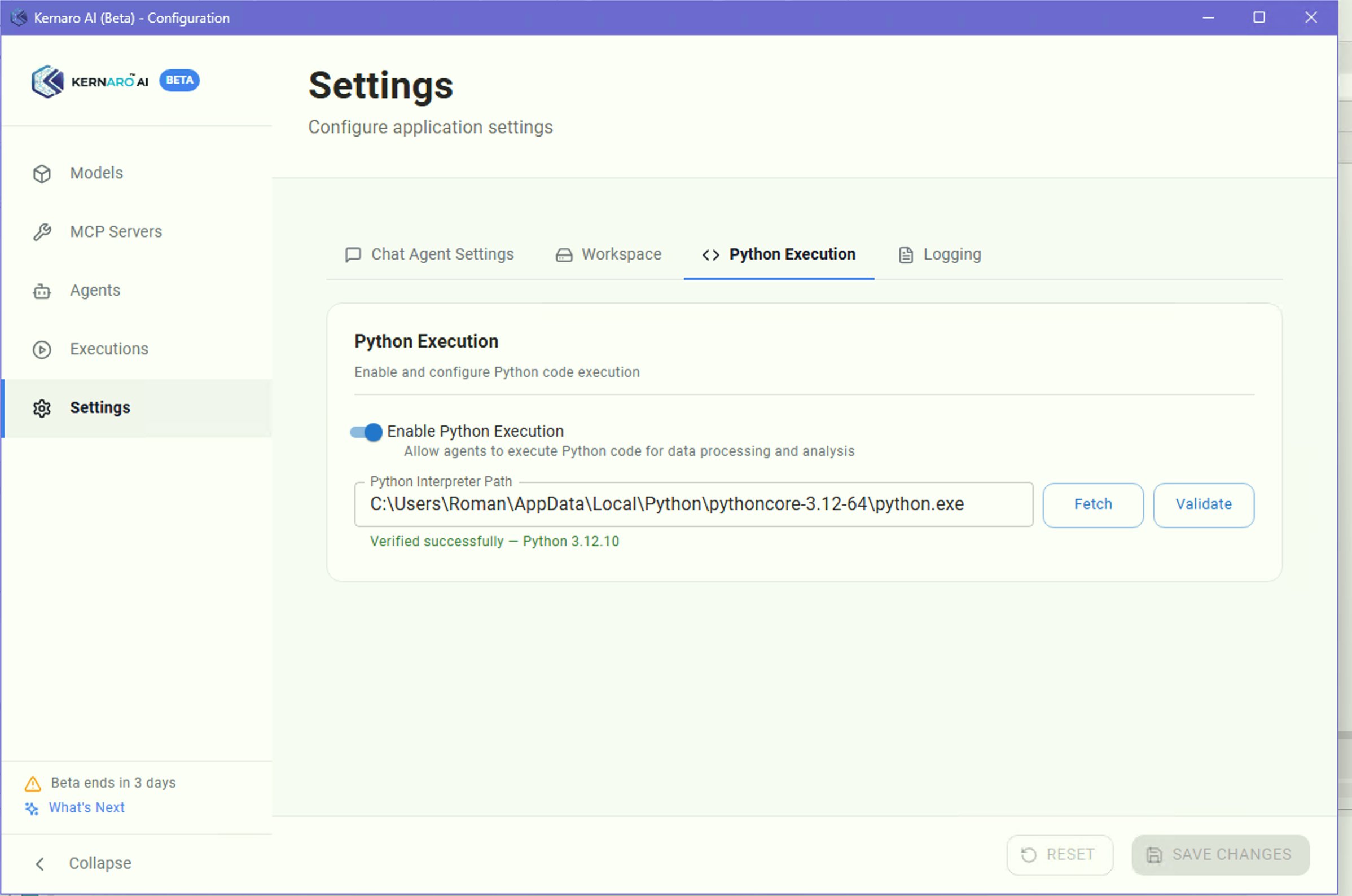Switch to the Chat Agent Settings tab

tap(430, 254)
